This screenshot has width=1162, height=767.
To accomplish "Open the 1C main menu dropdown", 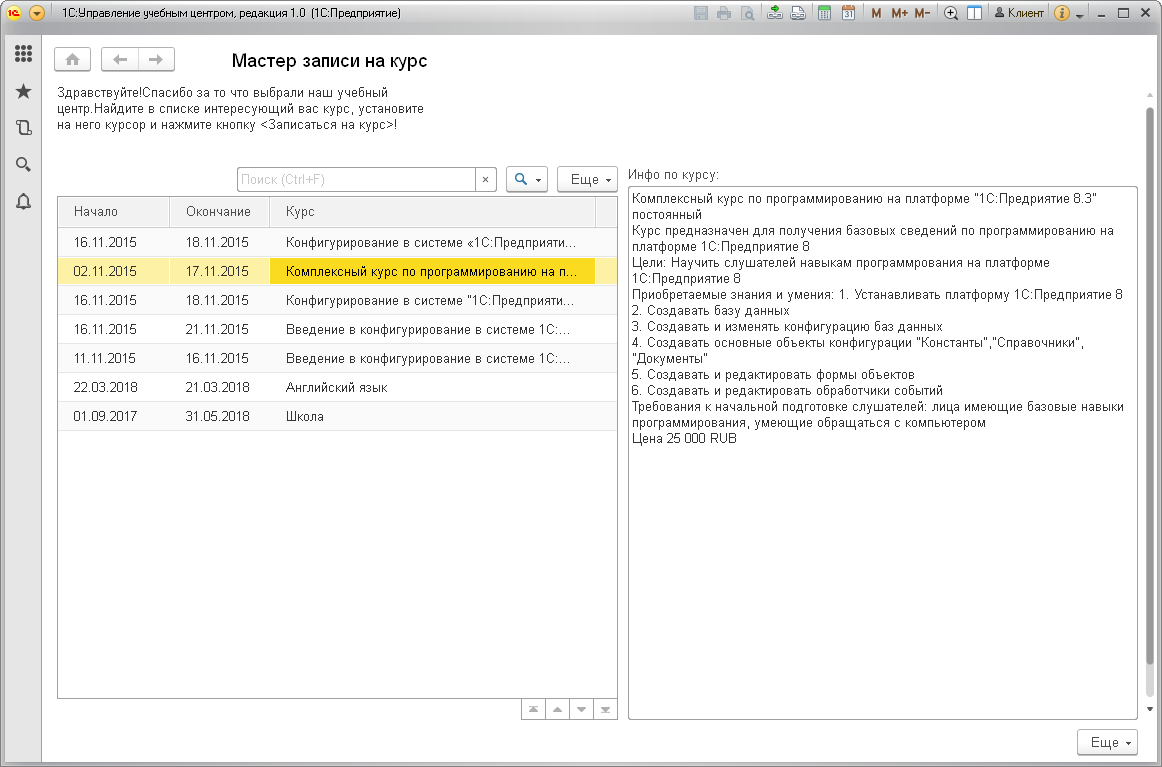I will coord(37,13).
